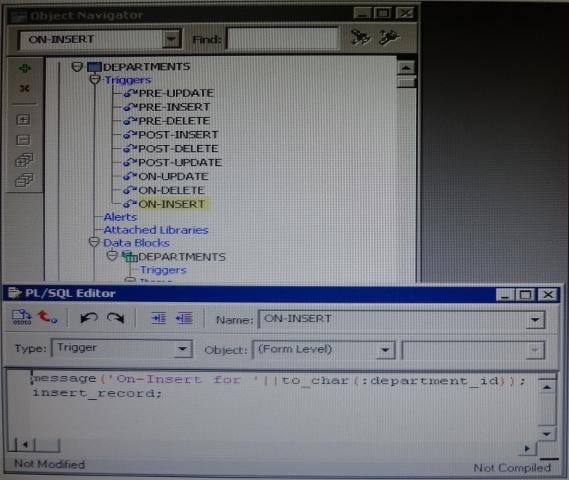
Task: Click the Find Previous icon
Action: pos(389,37)
